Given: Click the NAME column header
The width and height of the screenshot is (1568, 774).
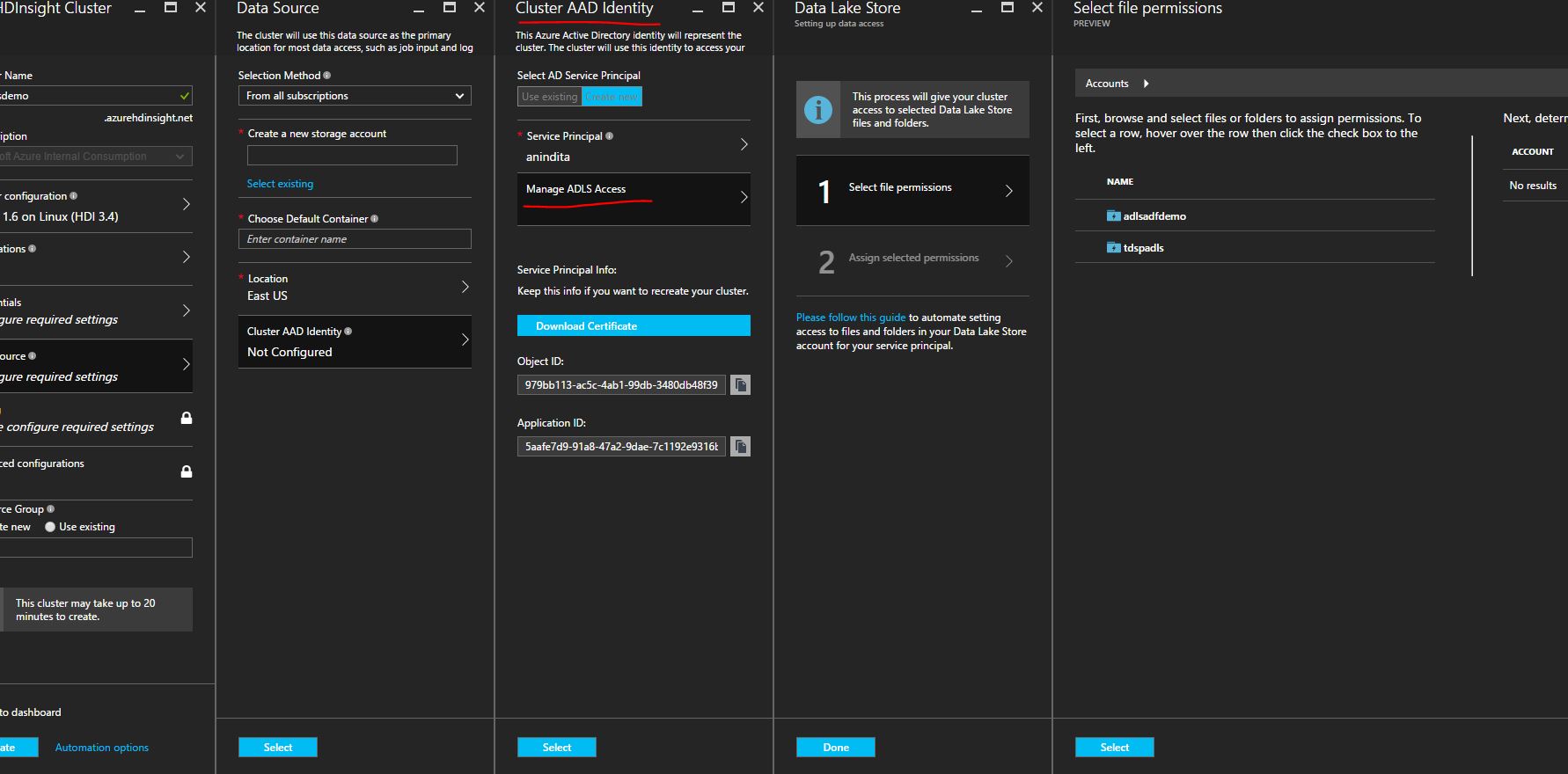Looking at the screenshot, I should coord(1120,182).
